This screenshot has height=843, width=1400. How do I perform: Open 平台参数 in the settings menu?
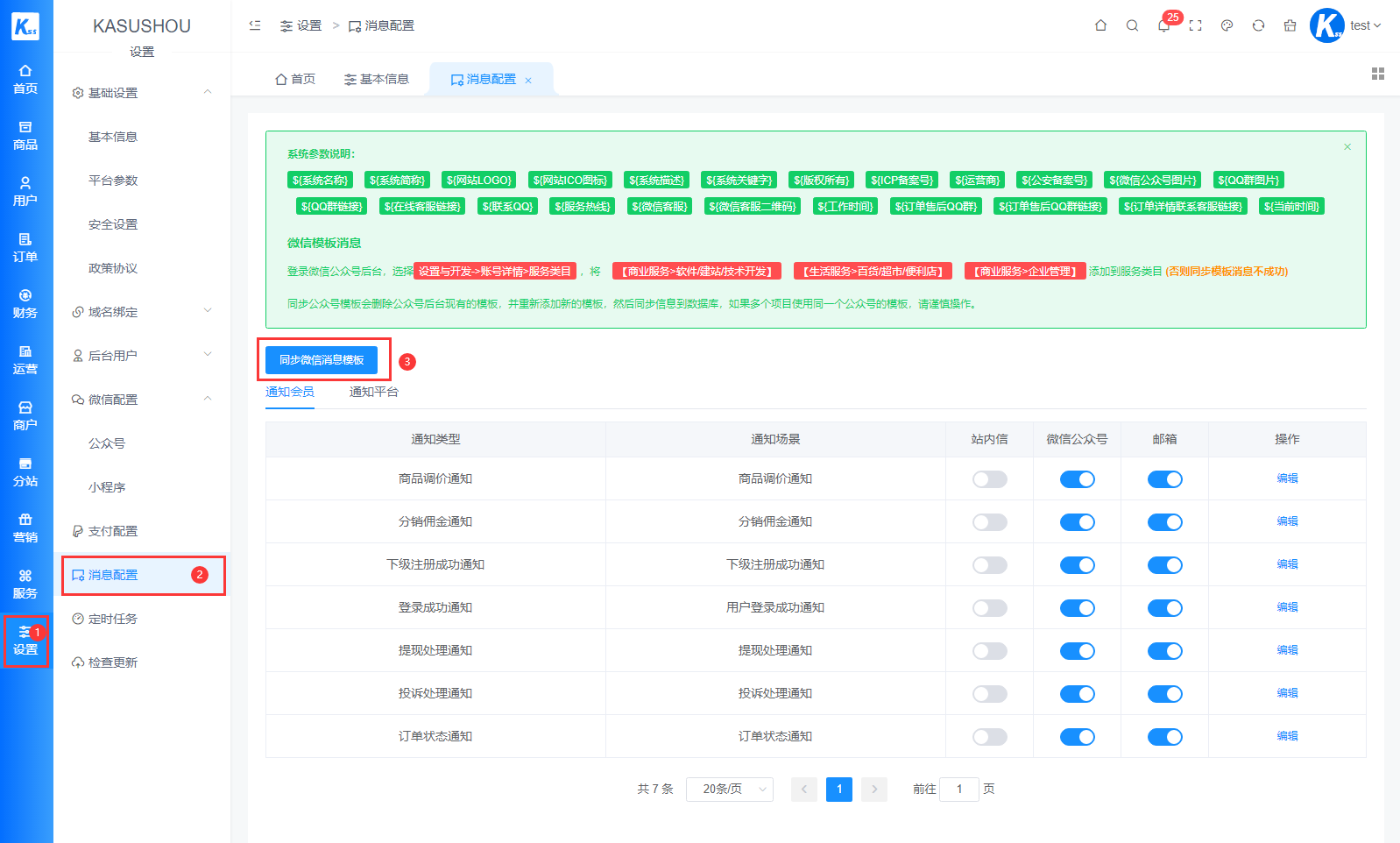click(x=113, y=181)
